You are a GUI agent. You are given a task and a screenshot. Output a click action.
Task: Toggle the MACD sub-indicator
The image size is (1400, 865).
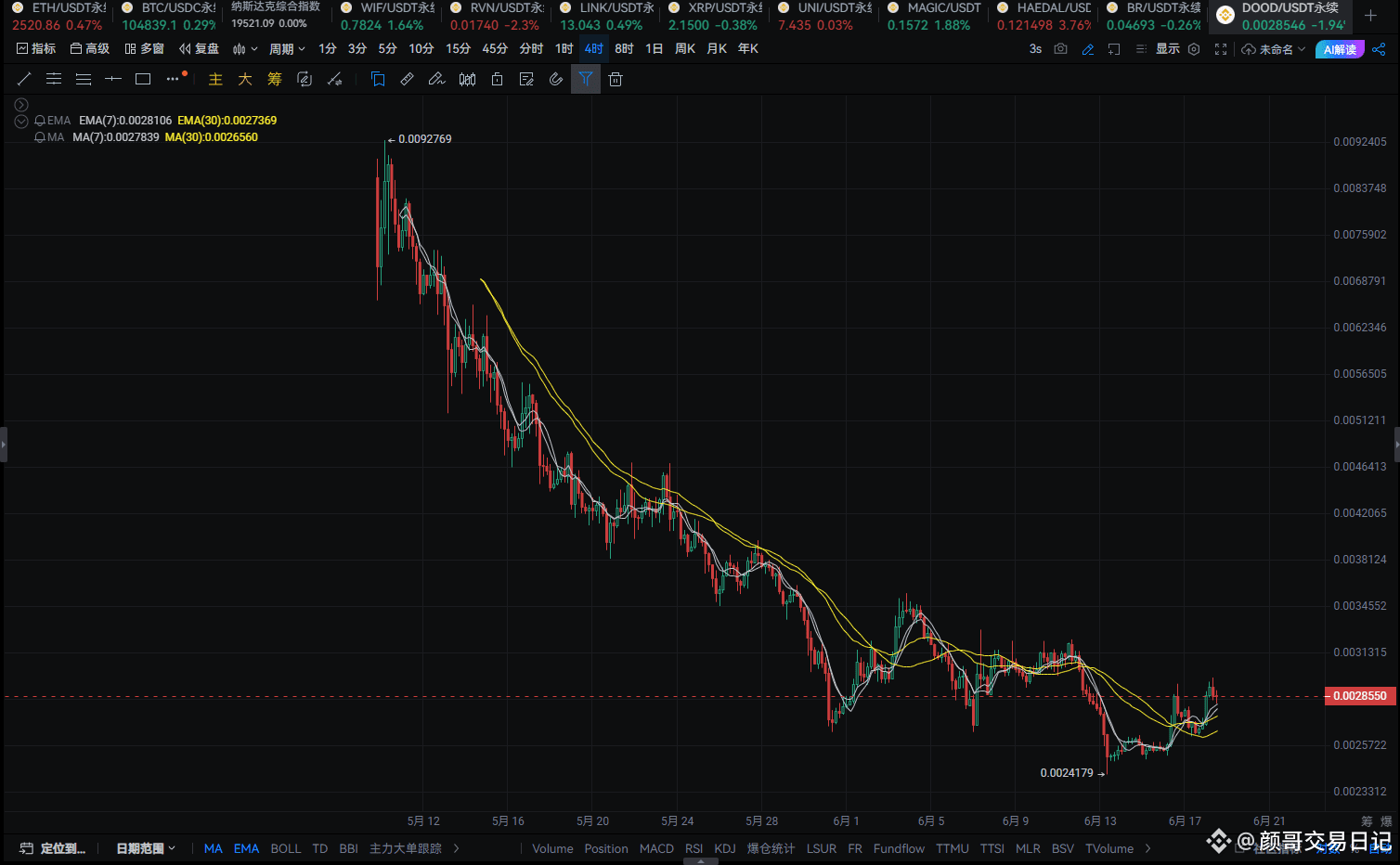[656, 848]
